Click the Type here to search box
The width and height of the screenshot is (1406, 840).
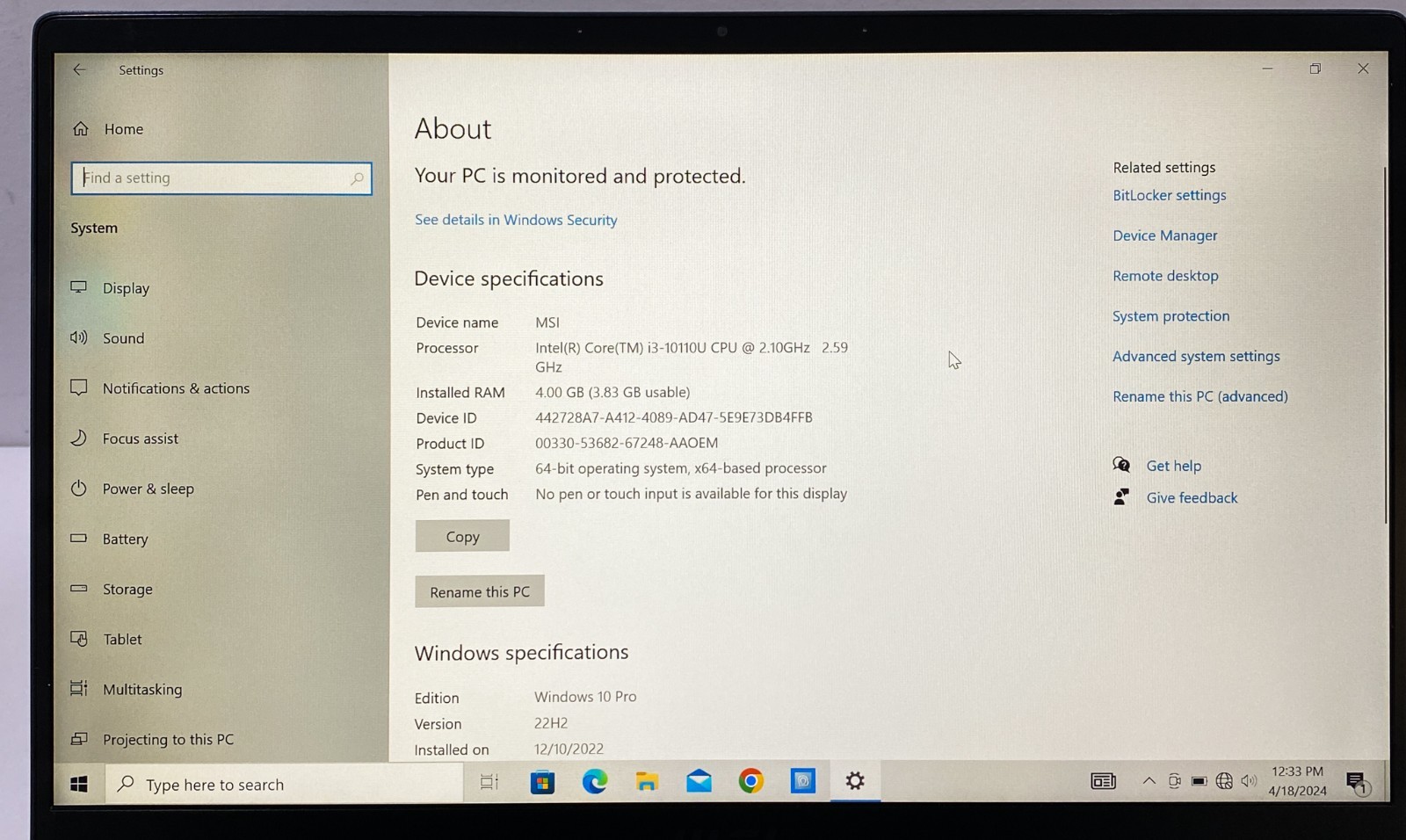point(285,784)
